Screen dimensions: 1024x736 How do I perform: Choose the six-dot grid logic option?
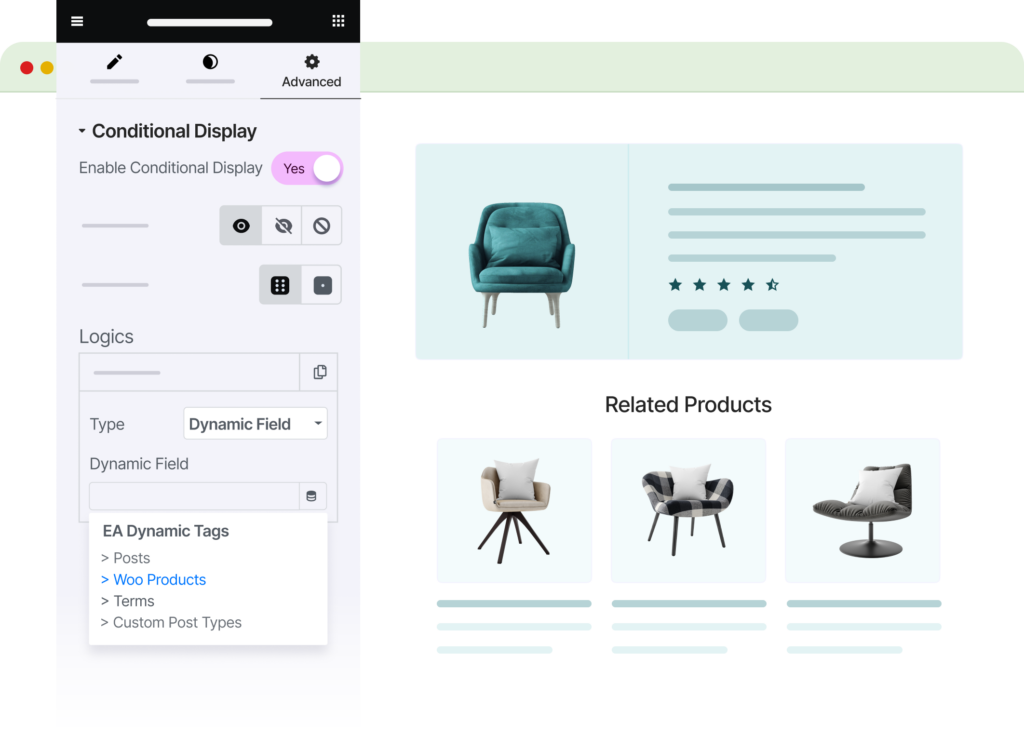click(280, 285)
